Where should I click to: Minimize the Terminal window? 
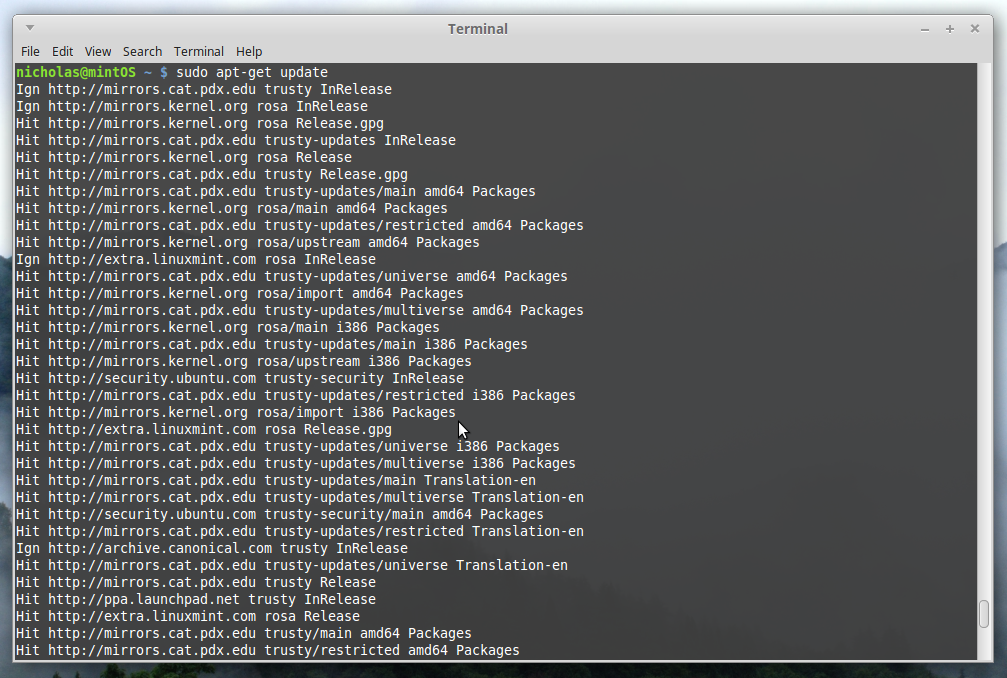point(925,29)
